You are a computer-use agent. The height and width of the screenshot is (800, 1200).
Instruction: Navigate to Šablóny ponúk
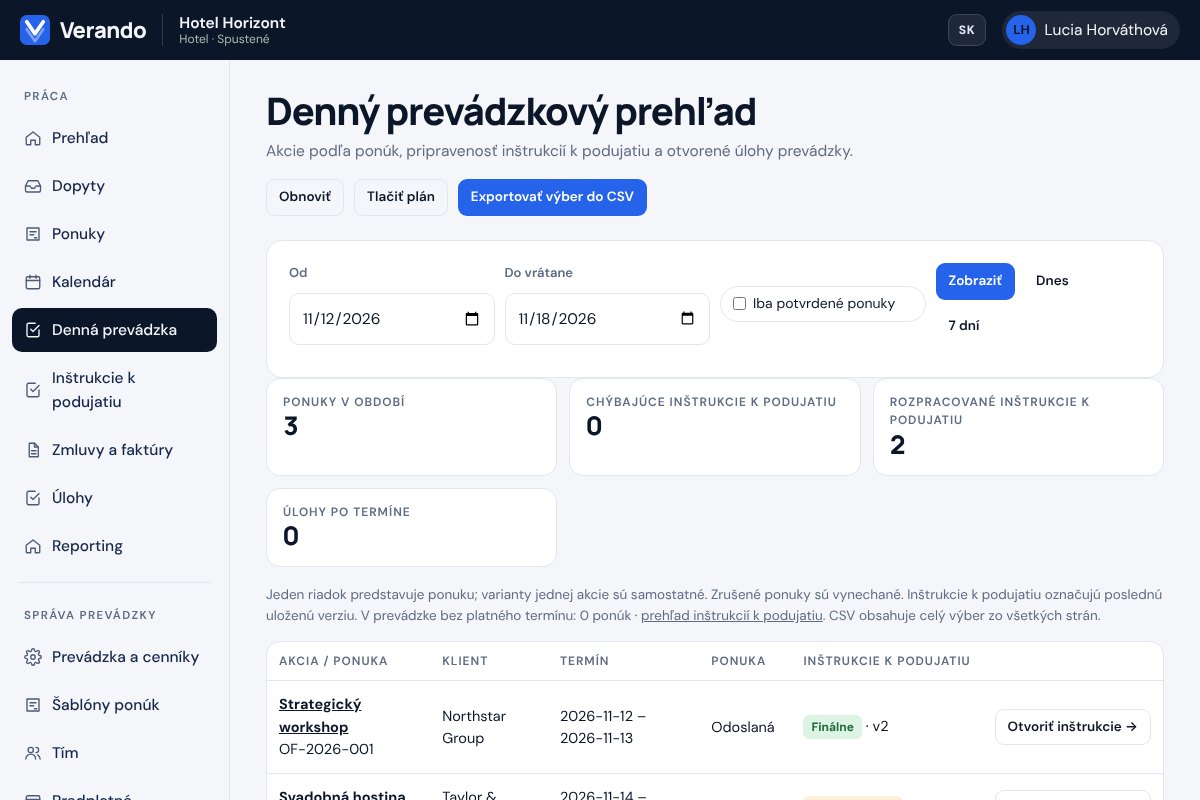tap(114, 705)
